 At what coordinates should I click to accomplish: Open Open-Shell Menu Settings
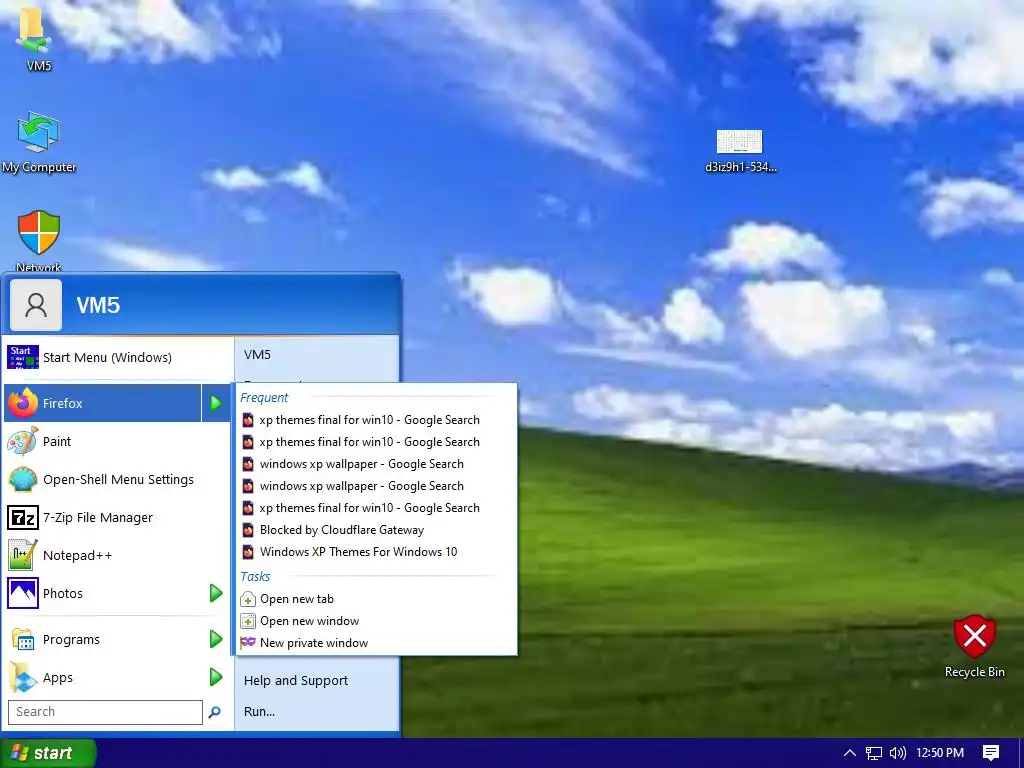coord(118,479)
